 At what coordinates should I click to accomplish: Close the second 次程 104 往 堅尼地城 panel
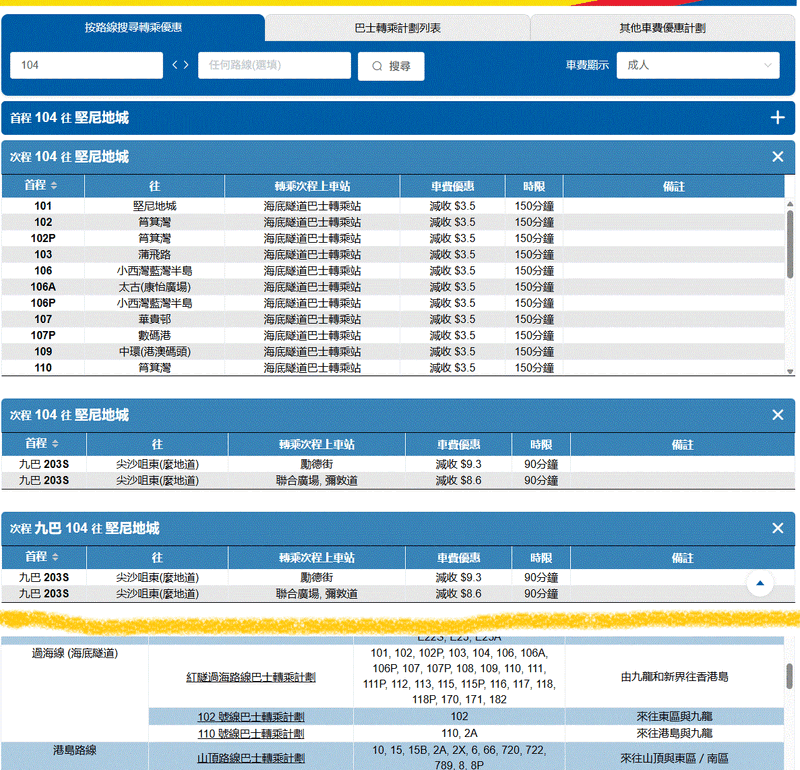777,415
